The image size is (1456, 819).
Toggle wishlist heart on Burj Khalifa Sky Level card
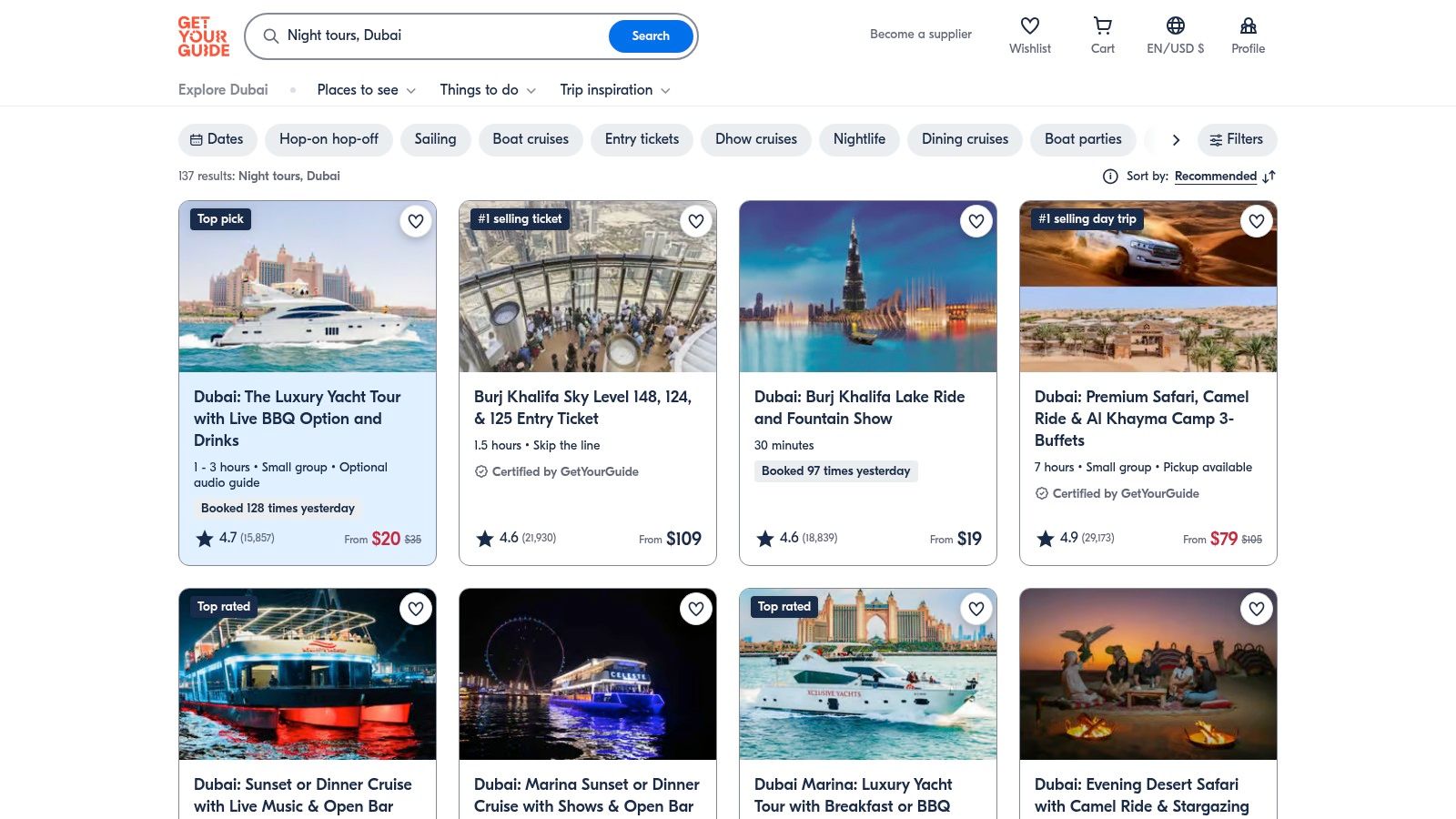click(696, 221)
